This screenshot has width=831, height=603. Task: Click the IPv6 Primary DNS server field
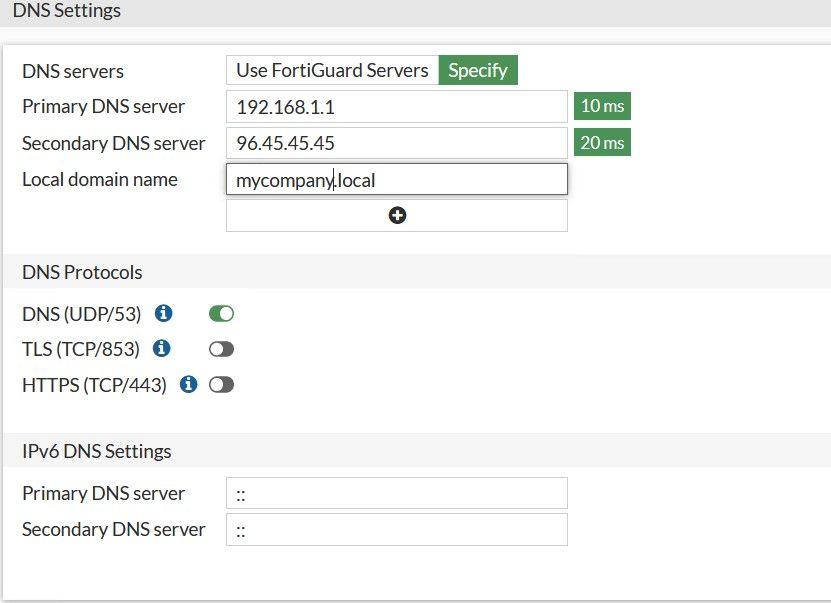coord(396,493)
